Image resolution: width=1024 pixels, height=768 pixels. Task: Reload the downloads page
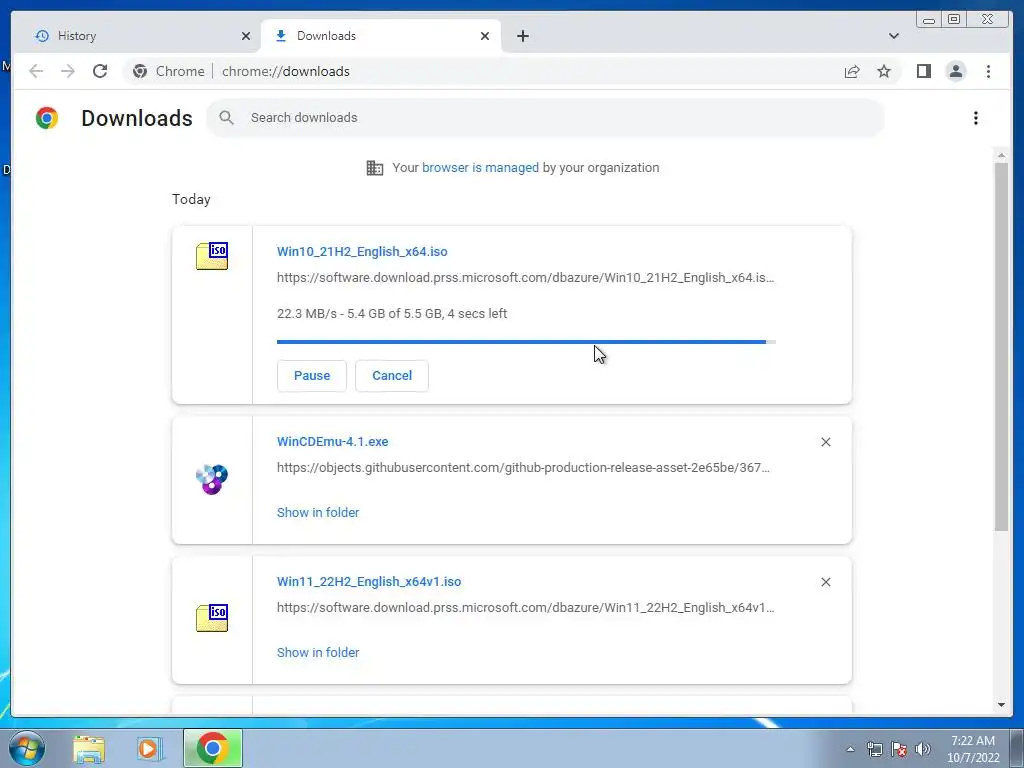point(100,71)
